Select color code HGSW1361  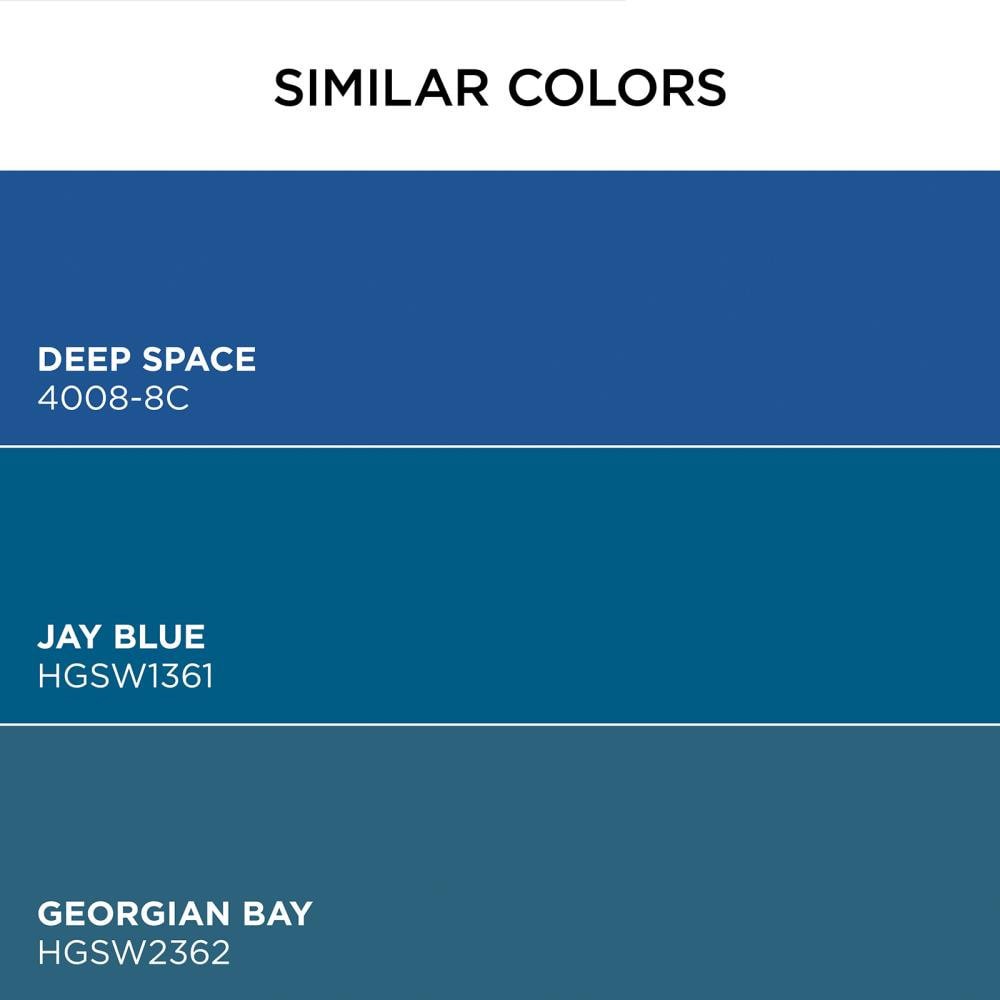click(125, 676)
